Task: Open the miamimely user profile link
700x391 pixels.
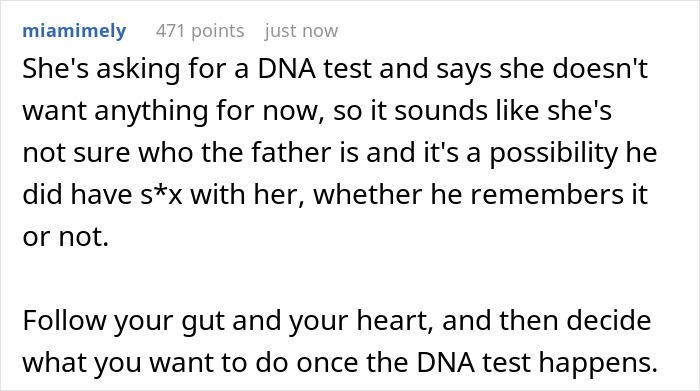Action: pos(74,31)
